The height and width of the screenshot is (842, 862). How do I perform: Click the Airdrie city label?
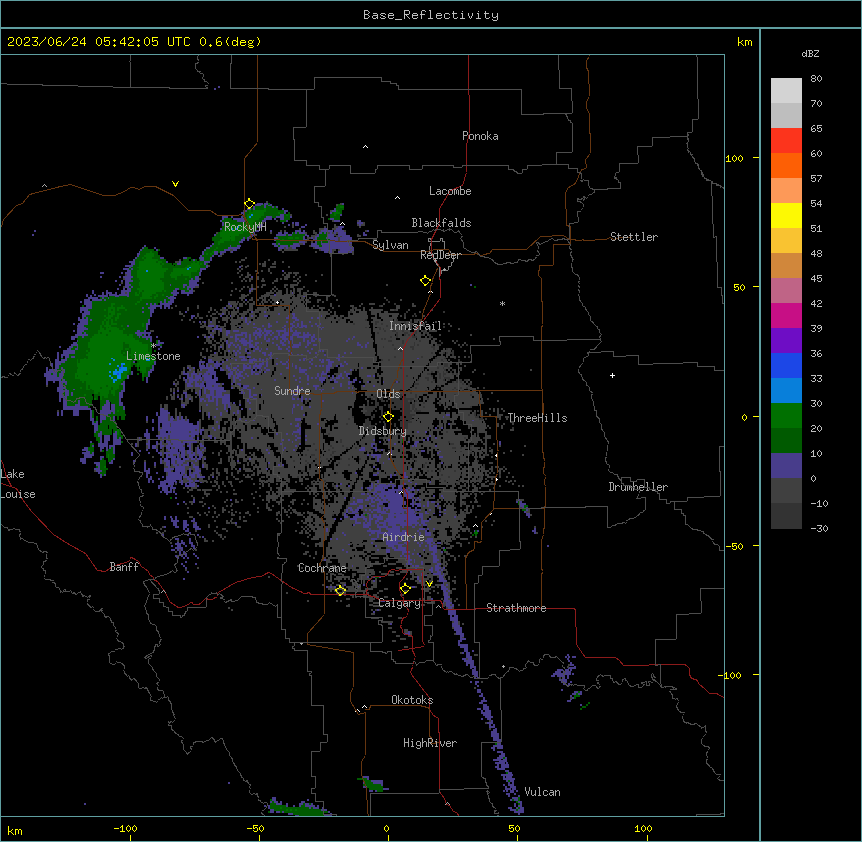[404, 537]
